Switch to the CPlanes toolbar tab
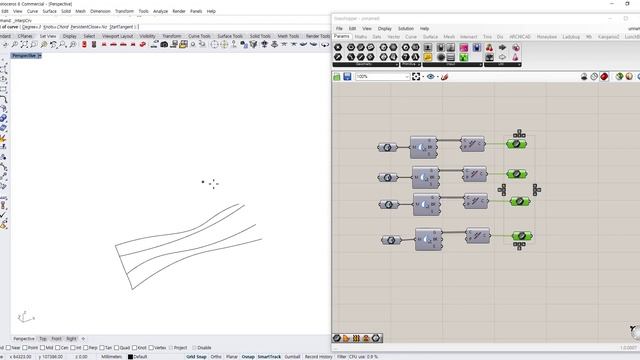640x360 pixels. coord(25,36)
